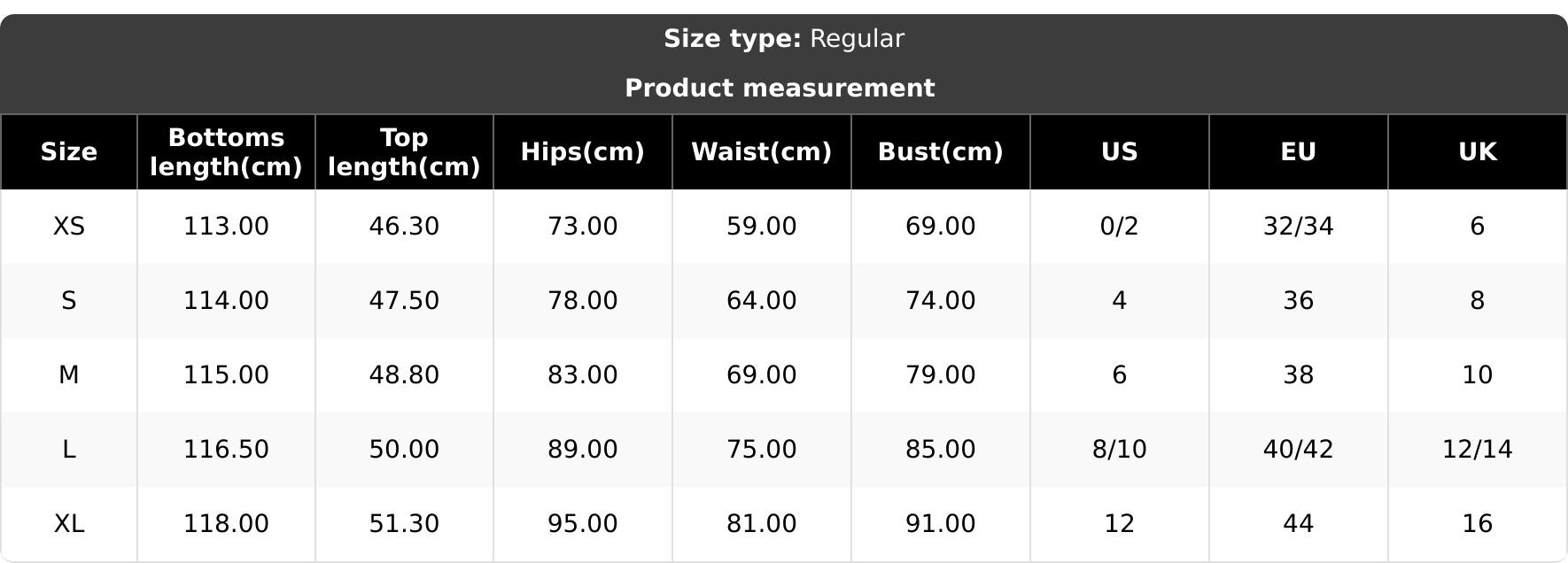Click the Top length(cm) header cell
Viewport: 1568px width, 563px height.
click(x=404, y=152)
